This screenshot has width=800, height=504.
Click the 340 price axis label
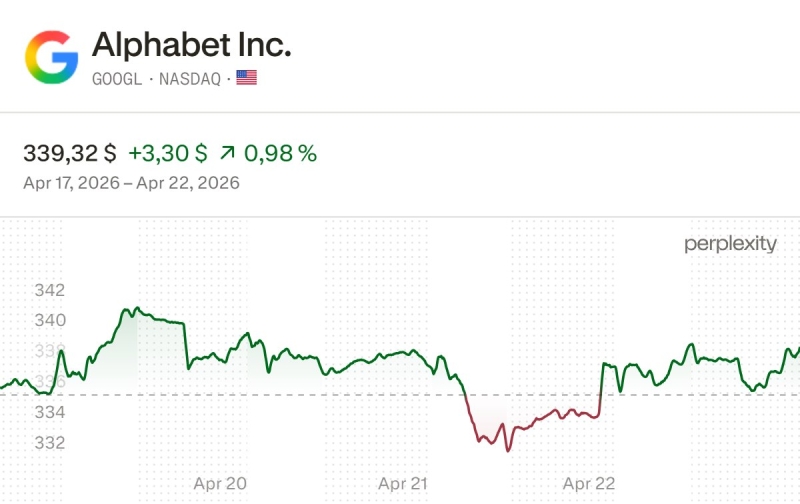click(49, 321)
